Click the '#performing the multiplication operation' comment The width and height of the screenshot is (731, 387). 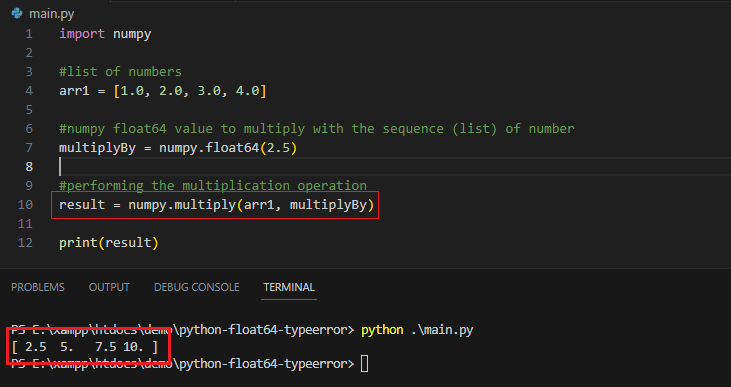pyautogui.click(x=213, y=186)
